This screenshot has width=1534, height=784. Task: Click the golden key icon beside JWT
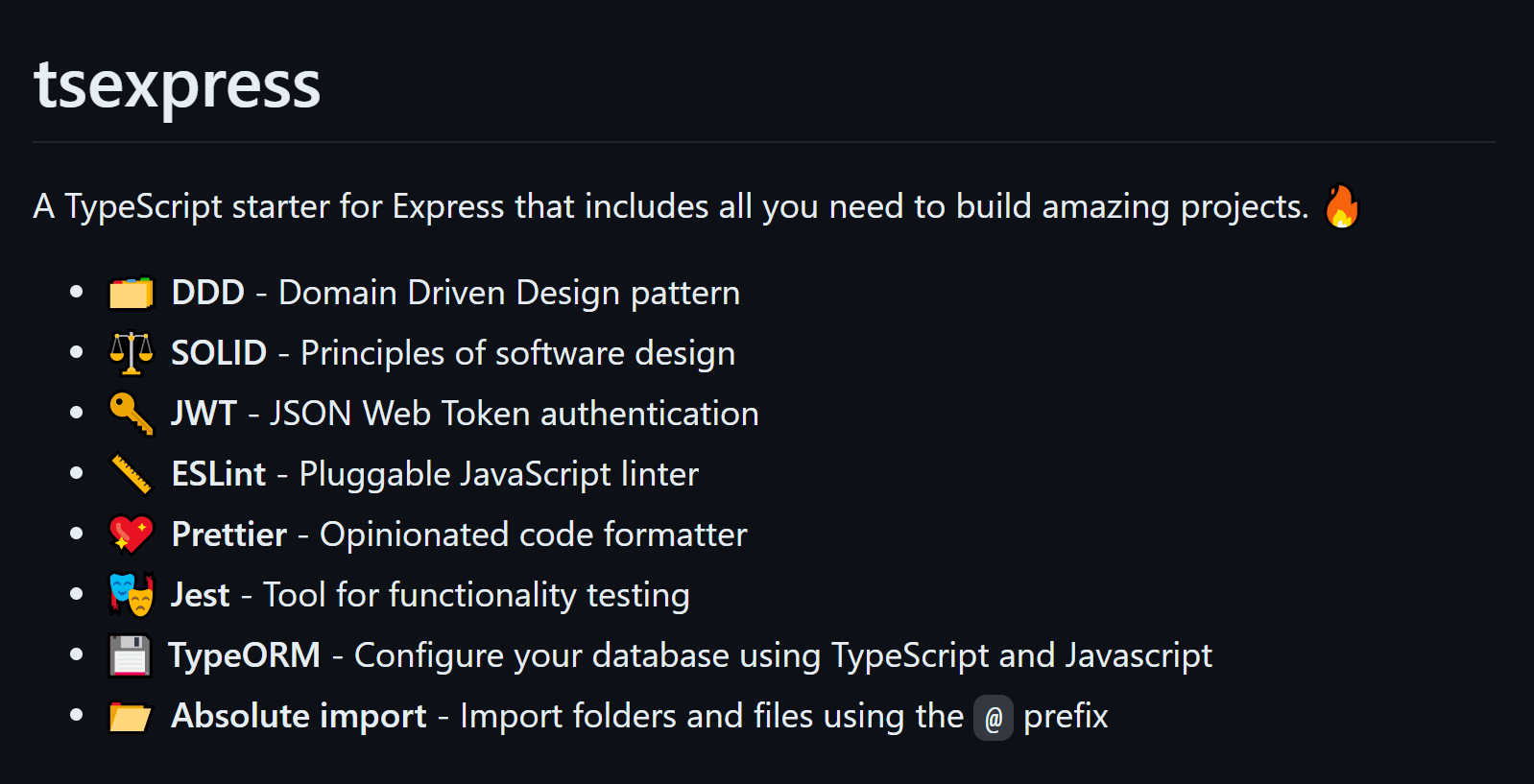coord(131,414)
